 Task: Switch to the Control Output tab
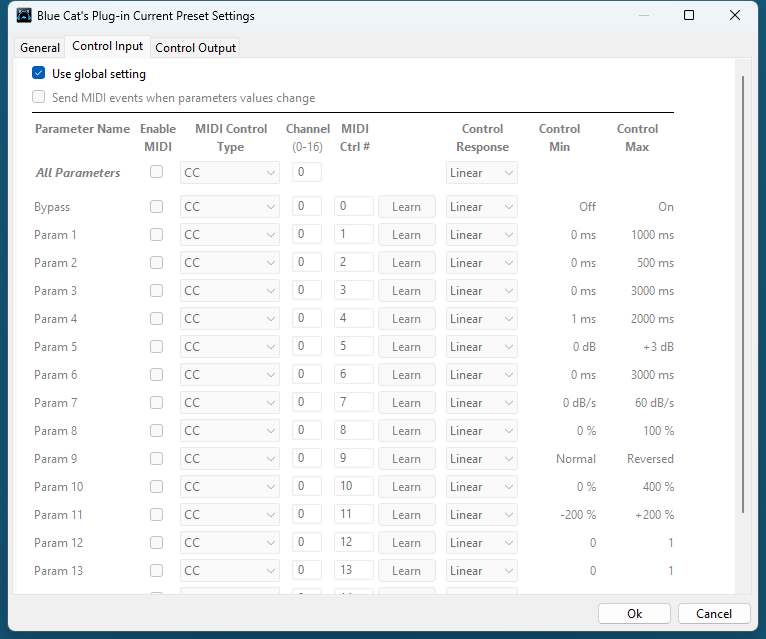[x=195, y=48]
